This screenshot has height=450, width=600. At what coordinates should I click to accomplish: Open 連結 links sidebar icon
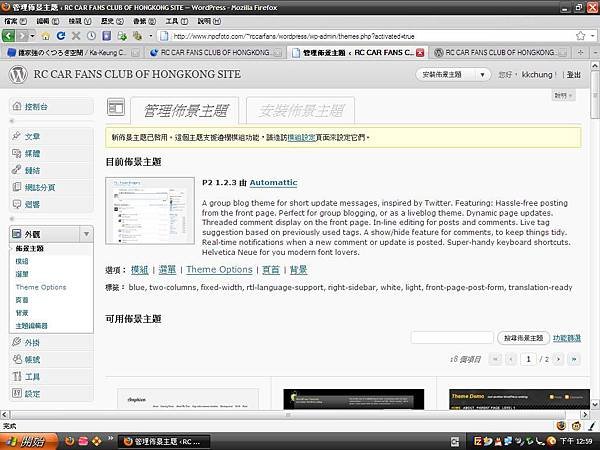click(x=16, y=170)
